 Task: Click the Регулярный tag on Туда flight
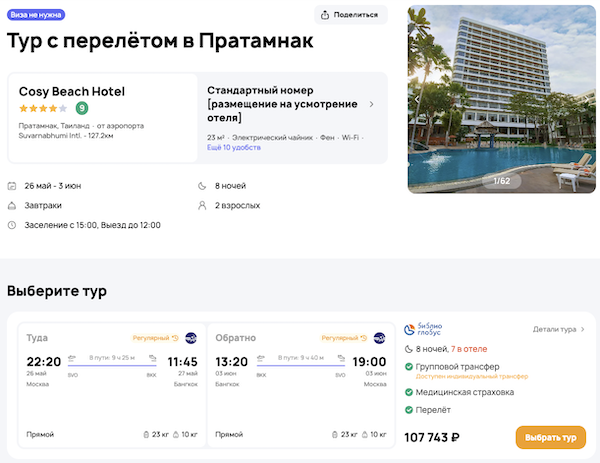[155, 338]
